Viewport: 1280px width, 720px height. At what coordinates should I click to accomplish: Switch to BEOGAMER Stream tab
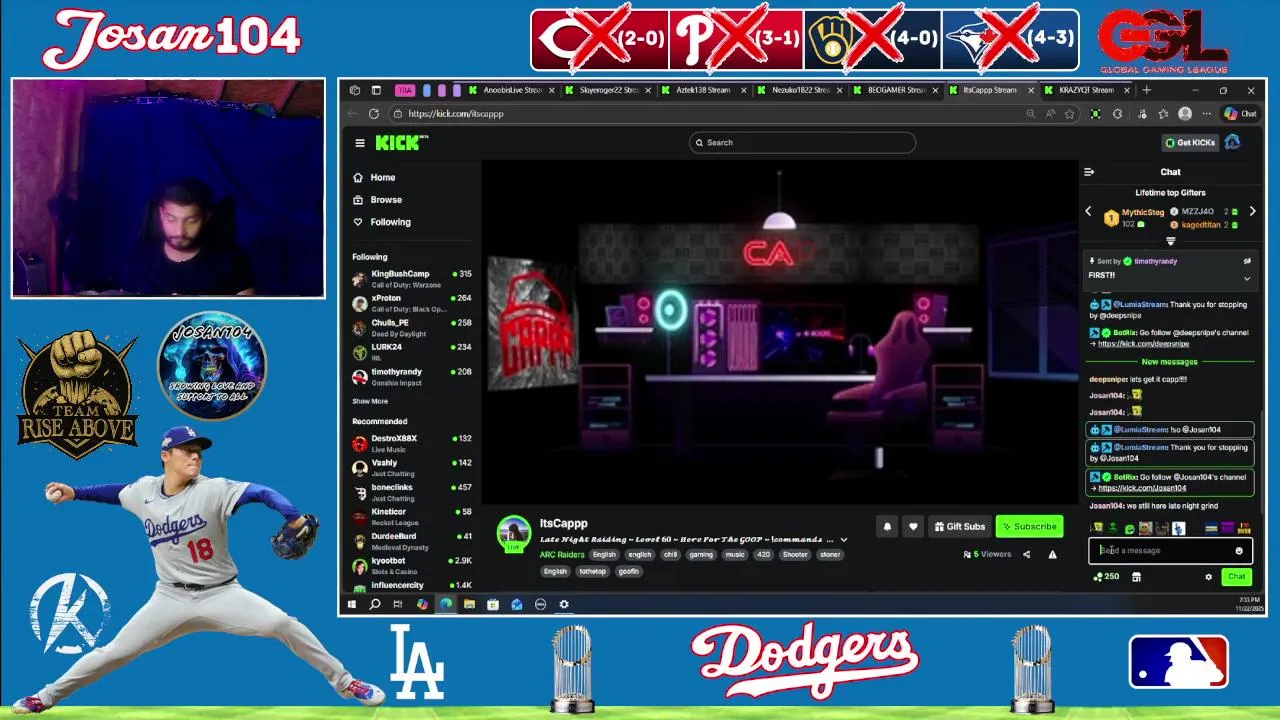point(894,90)
